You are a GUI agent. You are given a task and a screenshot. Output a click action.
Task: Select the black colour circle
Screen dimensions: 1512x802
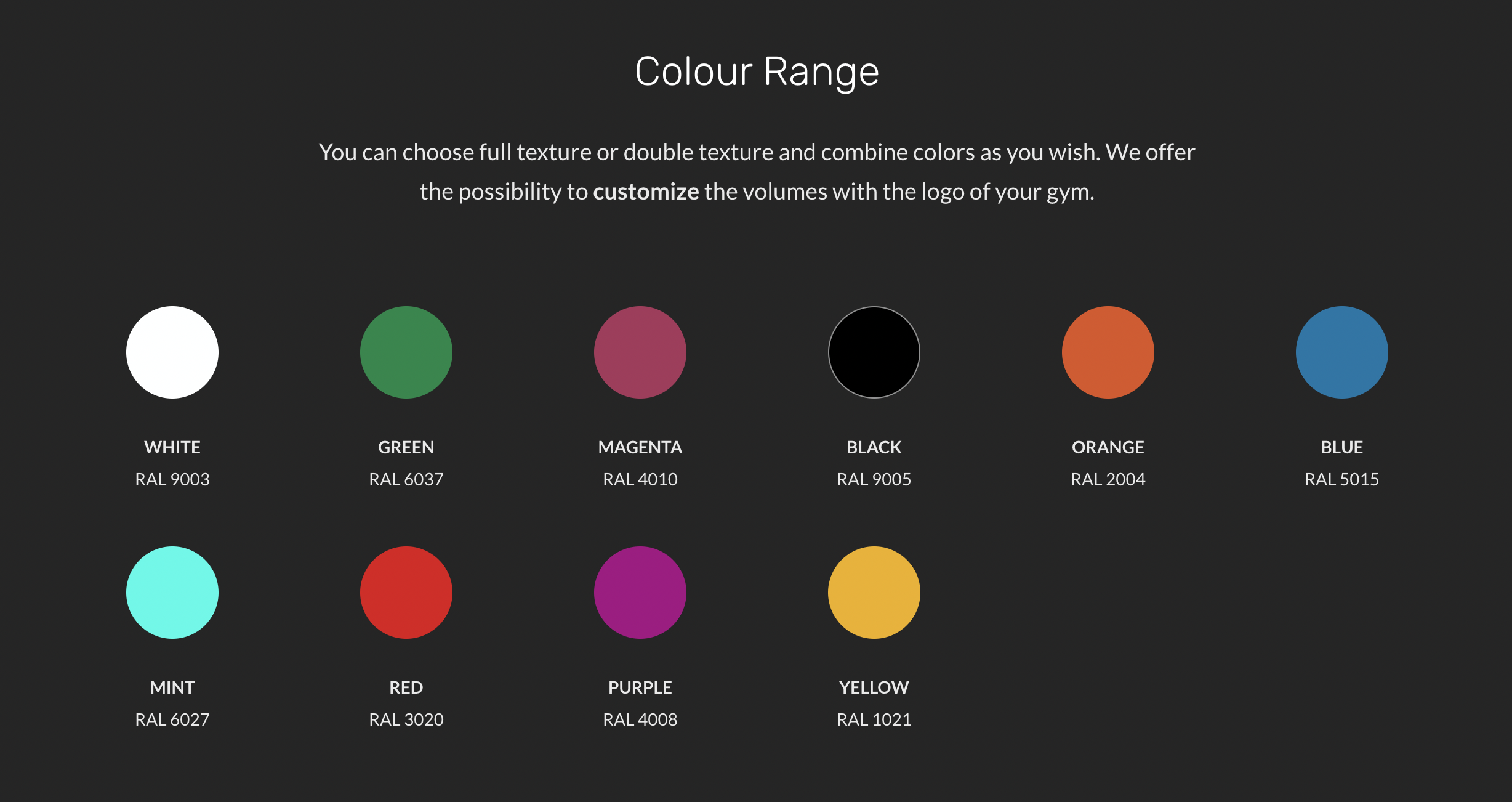pyautogui.click(x=874, y=352)
